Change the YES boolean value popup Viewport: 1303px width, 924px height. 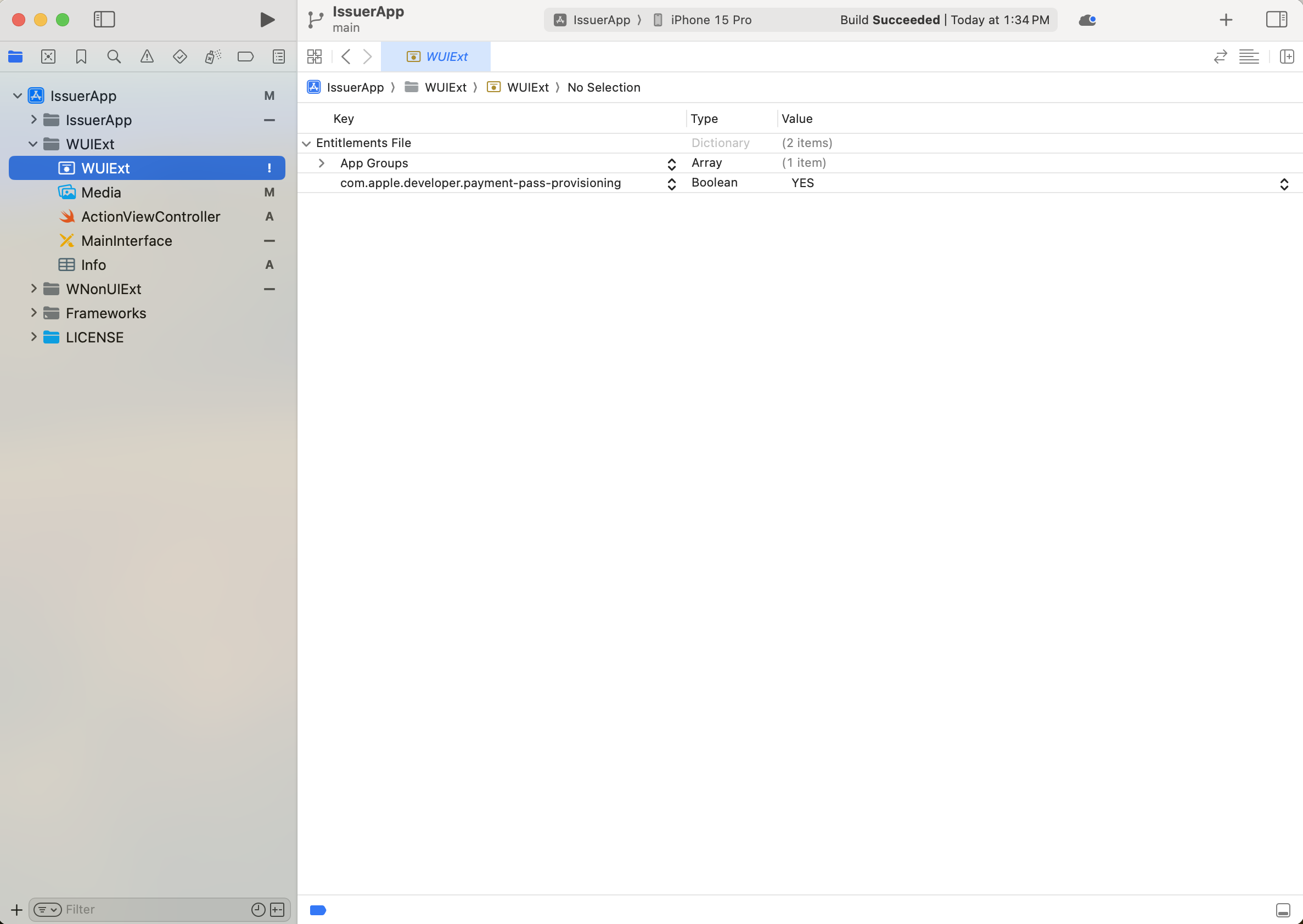click(1284, 184)
